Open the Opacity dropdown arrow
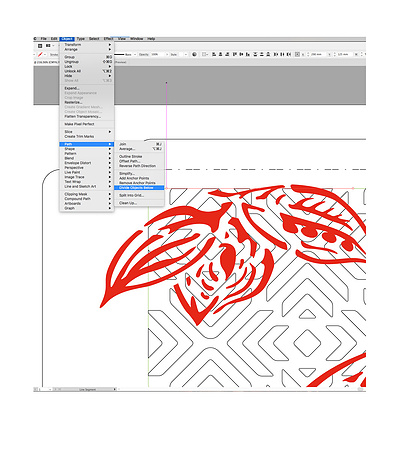 tap(167, 54)
